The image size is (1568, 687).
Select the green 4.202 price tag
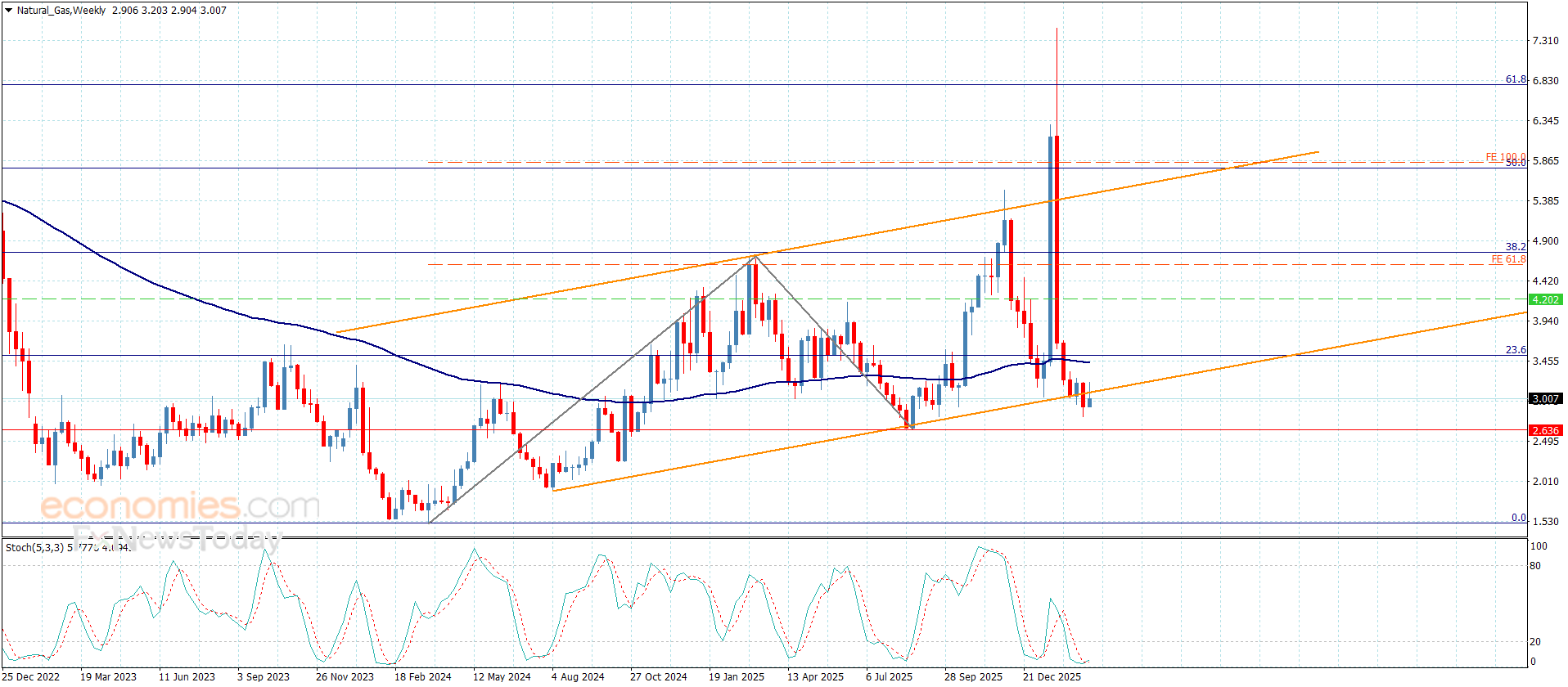(1545, 300)
